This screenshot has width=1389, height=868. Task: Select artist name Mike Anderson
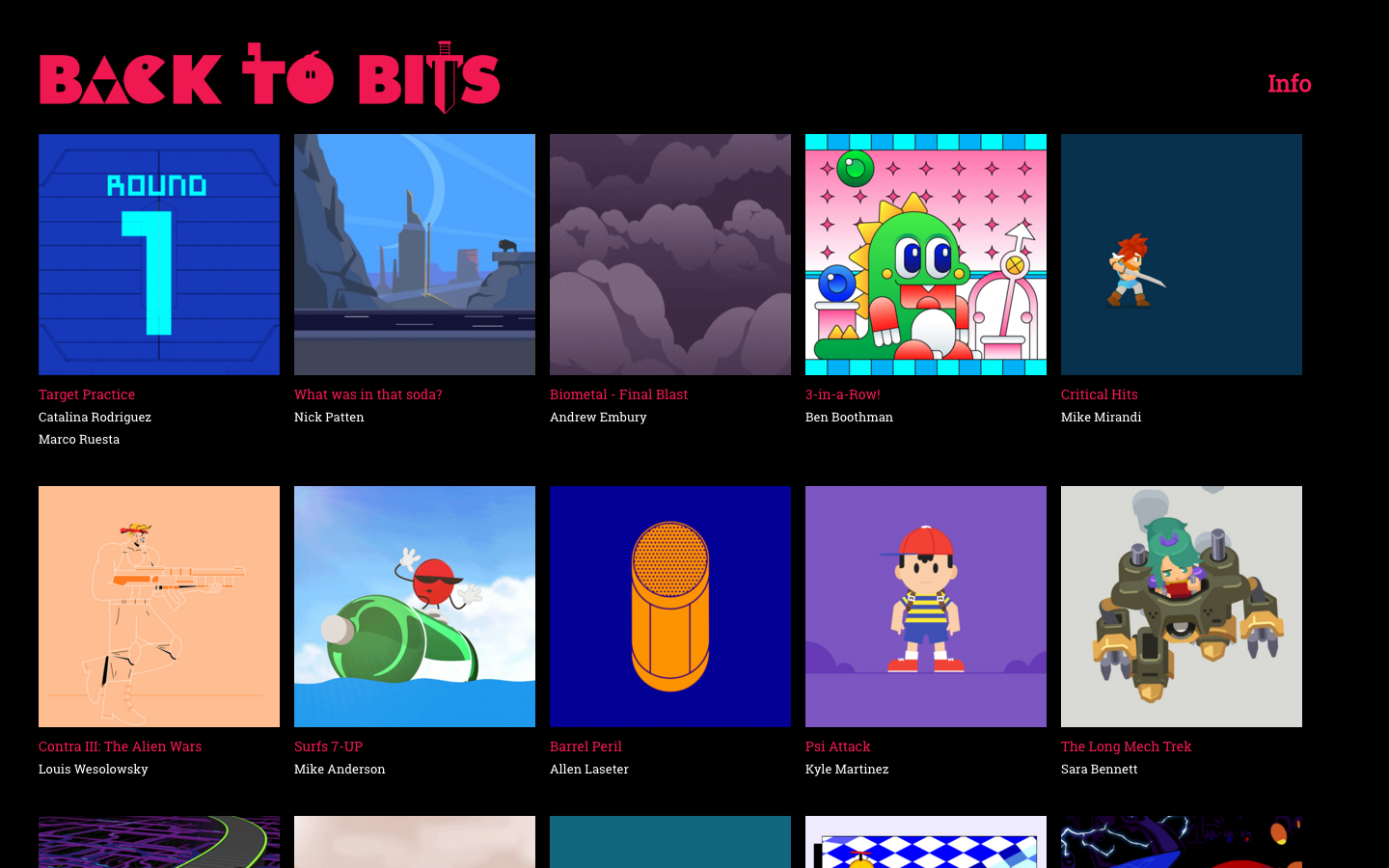(340, 769)
